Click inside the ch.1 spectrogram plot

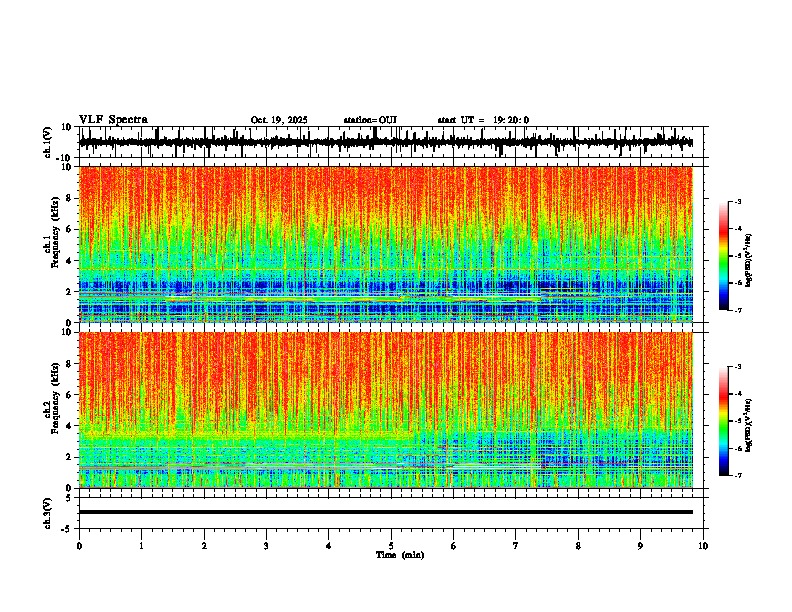(x=386, y=244)
